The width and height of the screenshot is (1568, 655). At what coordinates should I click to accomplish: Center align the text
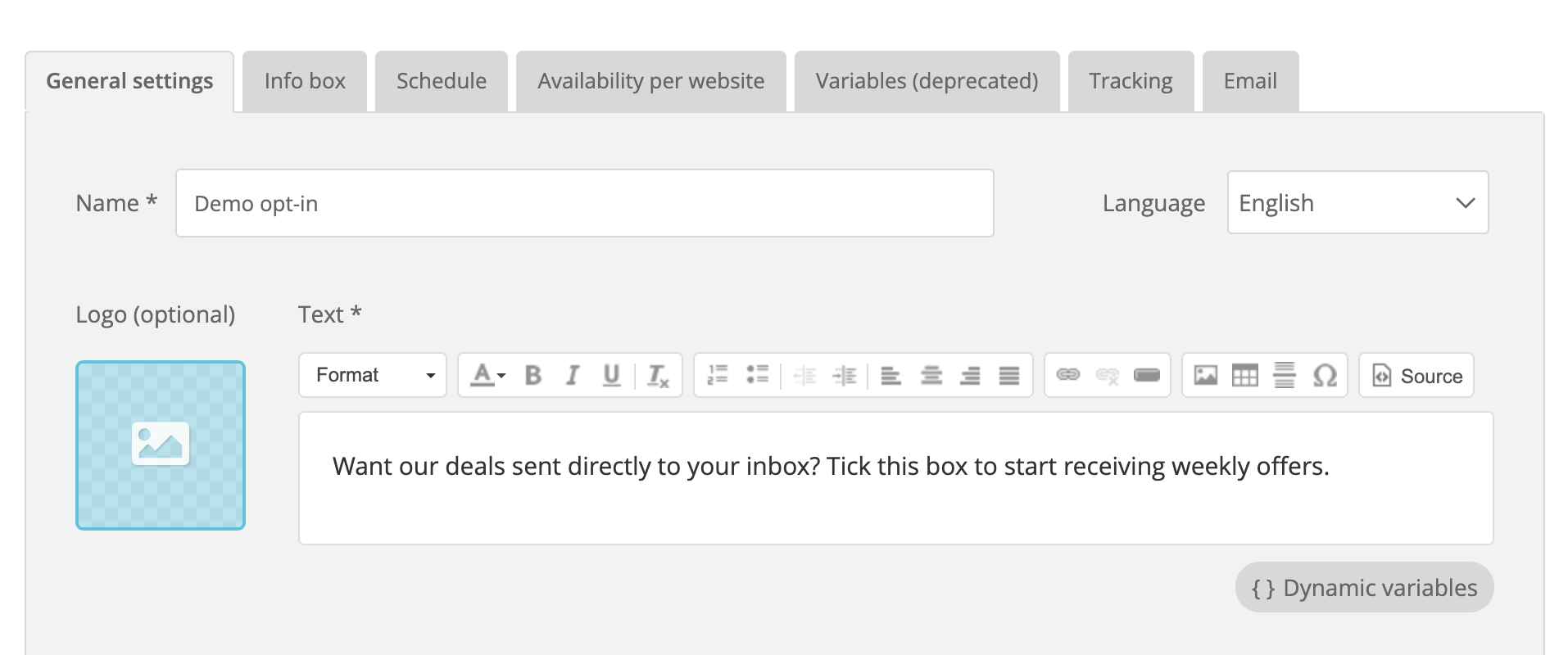click(x=931, y=375)
